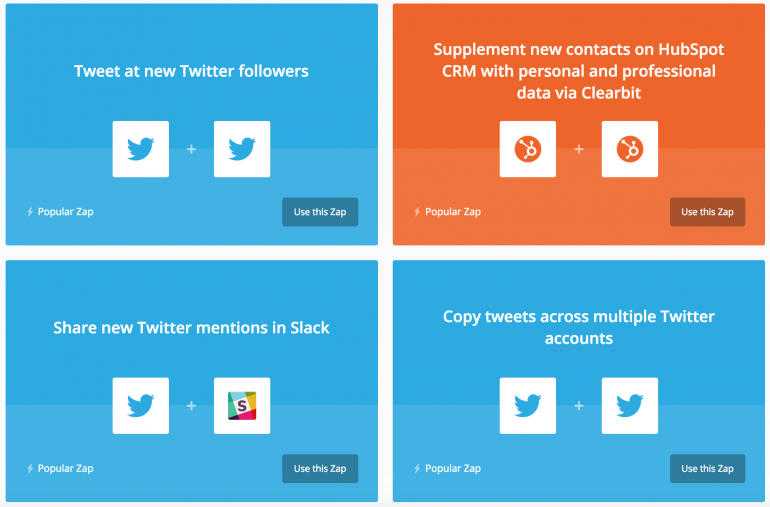Screen dimensions: 770x507
Task: Click the Slack icon in mentions card
Action: tap(242, 405)
